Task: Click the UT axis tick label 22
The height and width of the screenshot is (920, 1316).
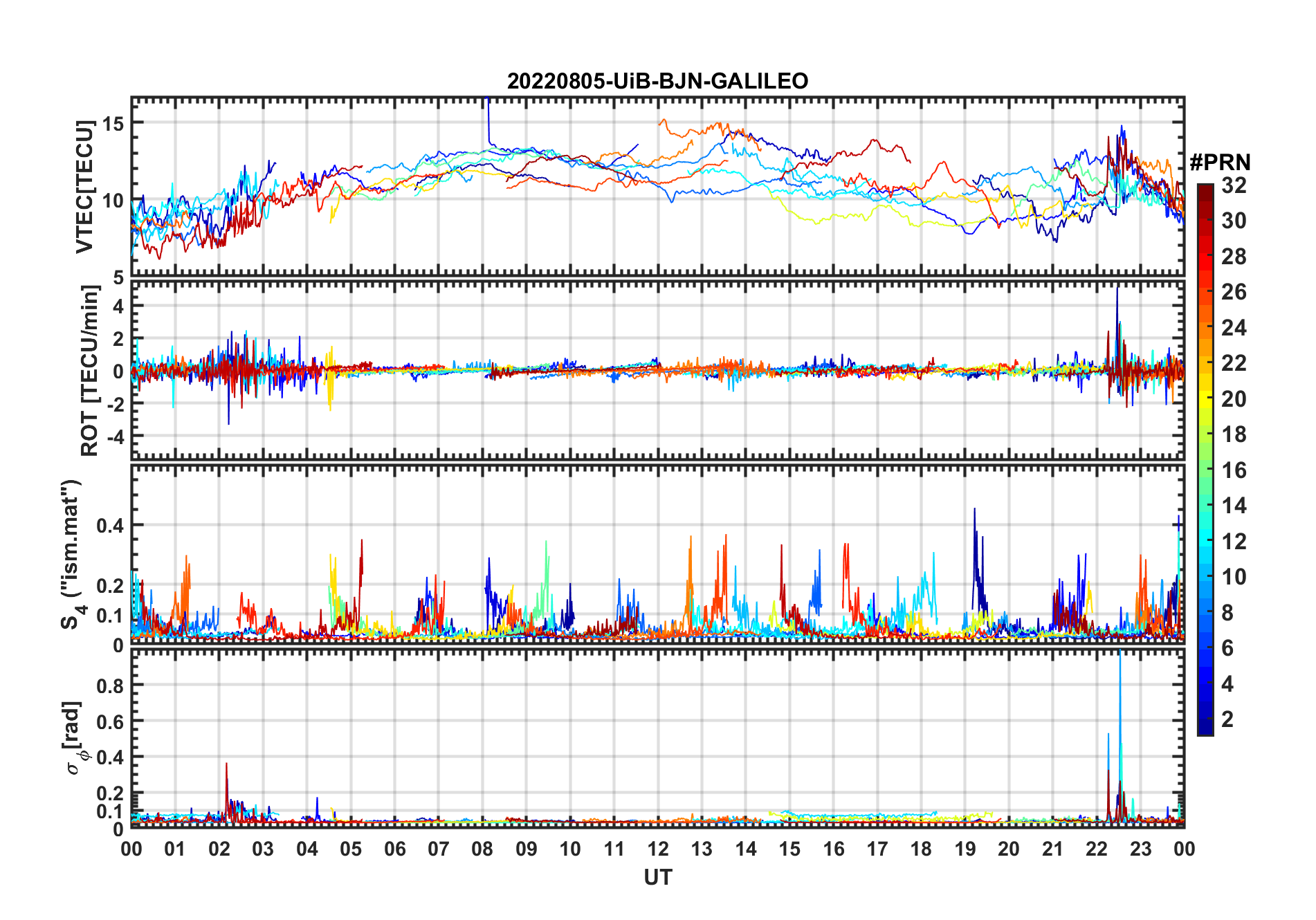Action: pos(1097,849)
